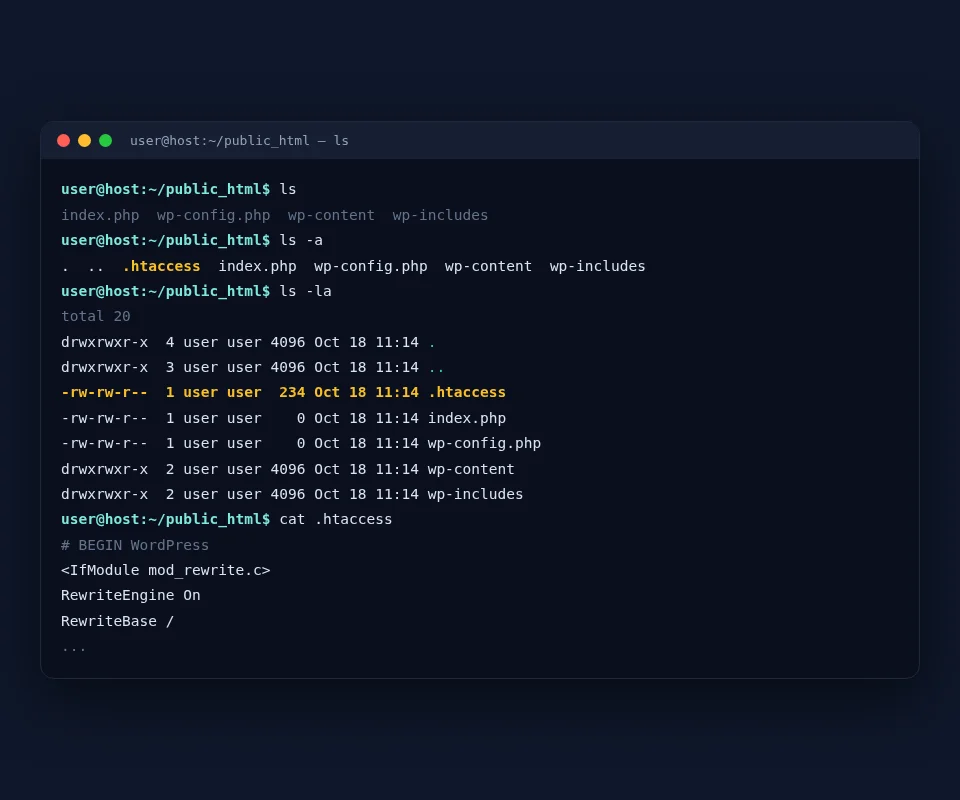Click the file size "234" in the .htaccess row
Screen dimensions: 960x800
coord(292,392)
